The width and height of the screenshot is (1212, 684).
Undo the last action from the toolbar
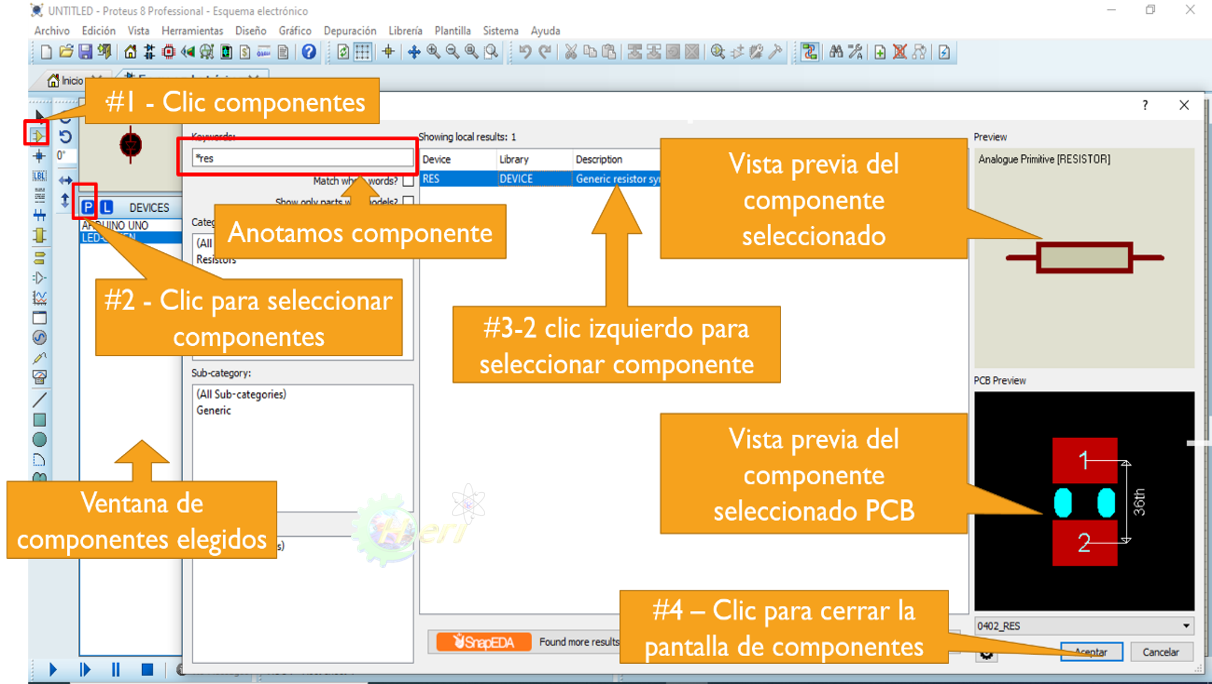[527, 51]
